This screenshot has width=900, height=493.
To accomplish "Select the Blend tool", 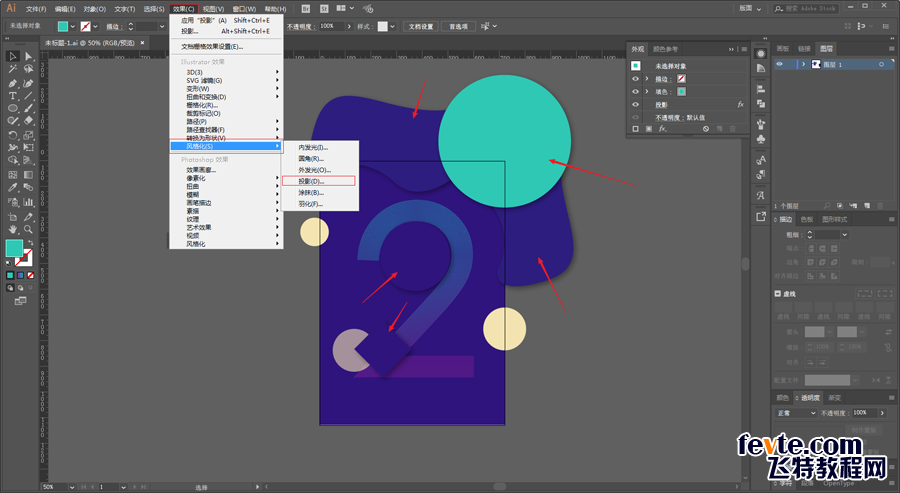I will click(x=28, y=188).
